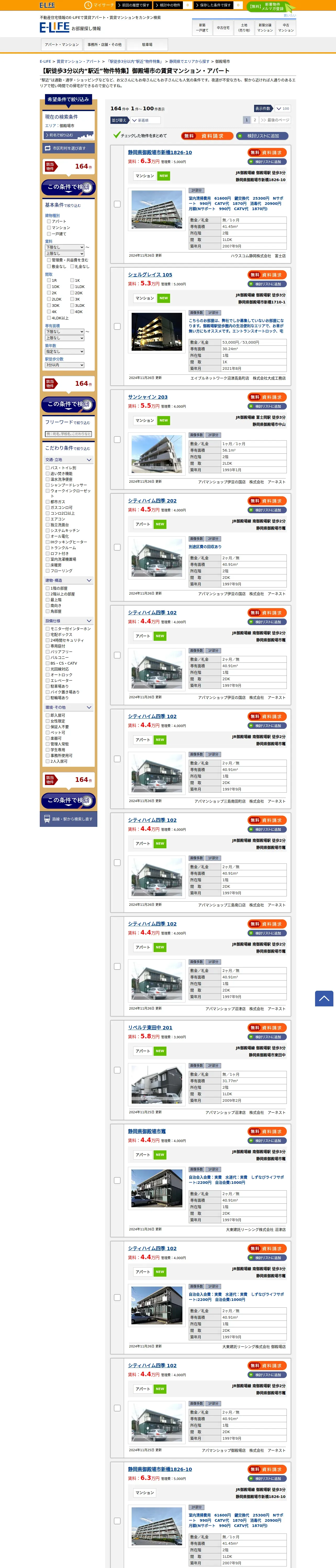Image resolution: width=336 pixels, height=1568 pixels.
Task: Open マイサーチ clock icon in top bar
Action: (88, 5)
